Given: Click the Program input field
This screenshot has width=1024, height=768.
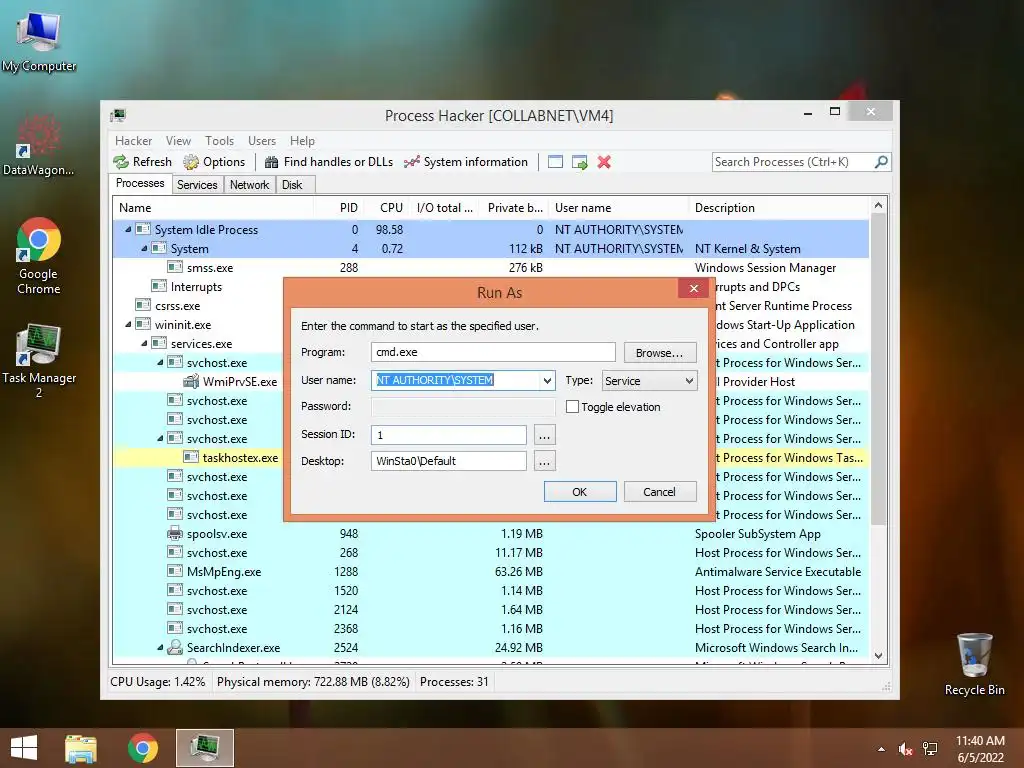Looking at the screenshot, I should click(493, 352).
